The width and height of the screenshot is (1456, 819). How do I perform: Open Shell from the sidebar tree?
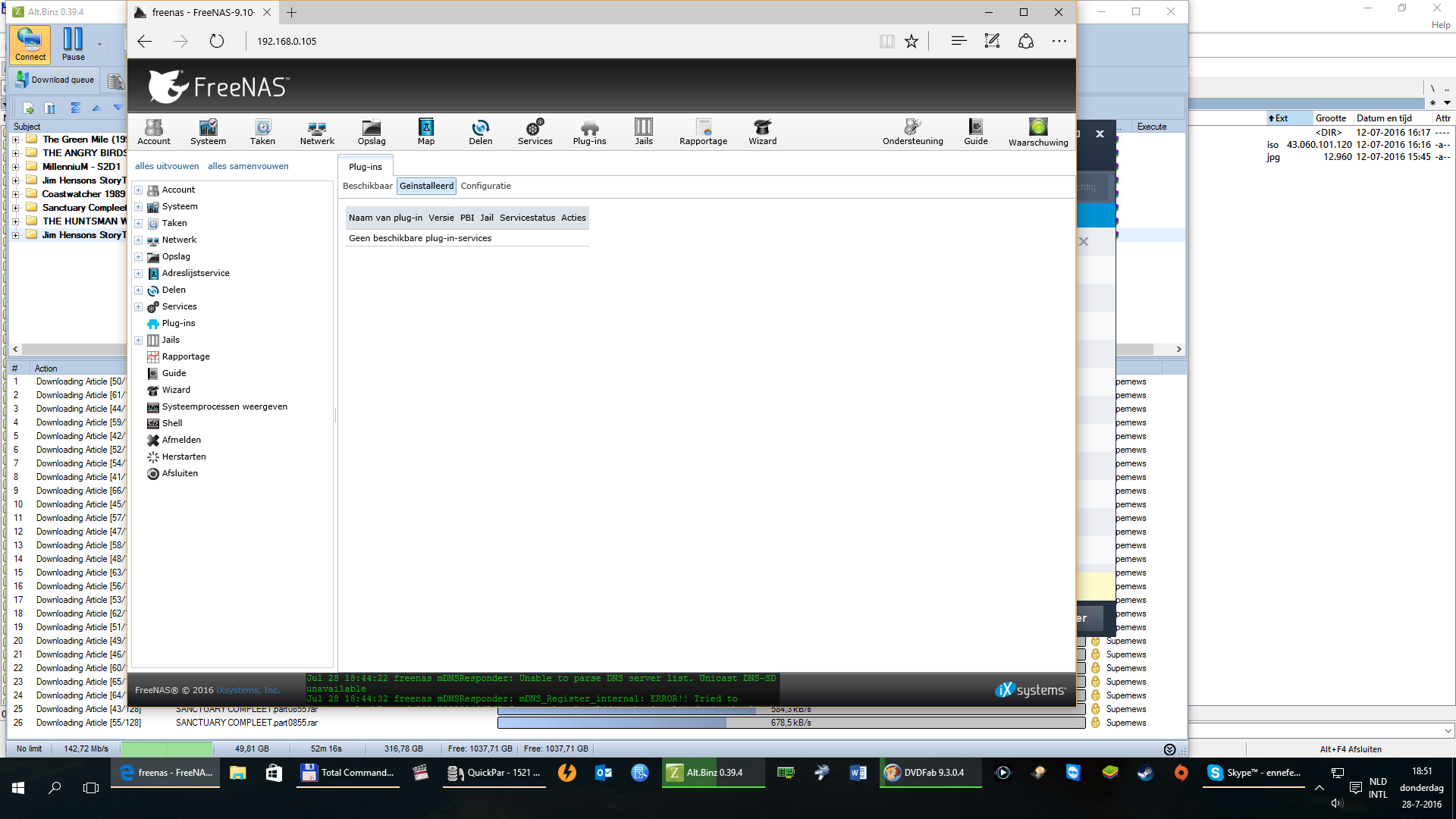172,423
